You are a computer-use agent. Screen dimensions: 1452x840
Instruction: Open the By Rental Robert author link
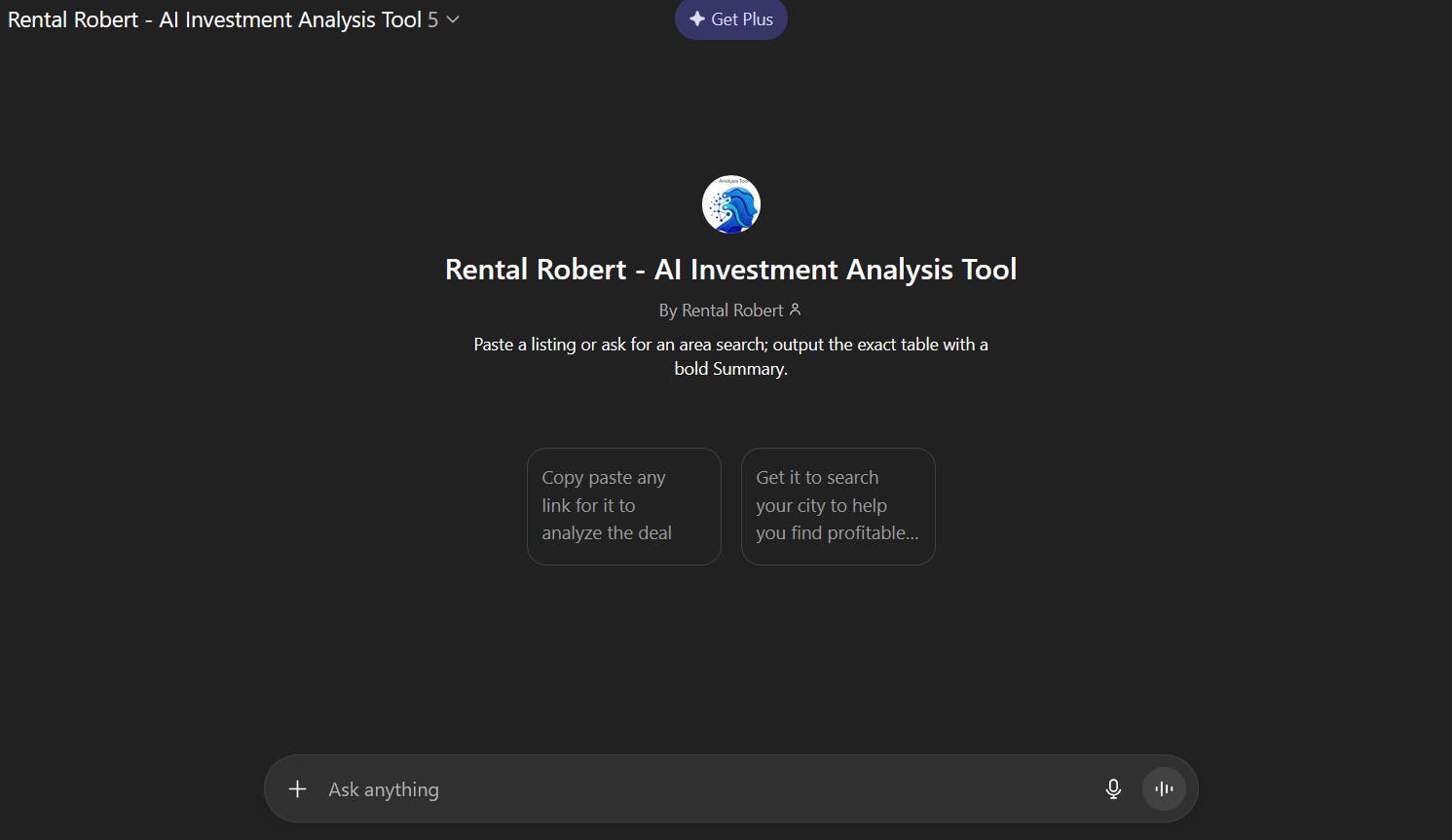pyautogui.click(x=721, y=310)
